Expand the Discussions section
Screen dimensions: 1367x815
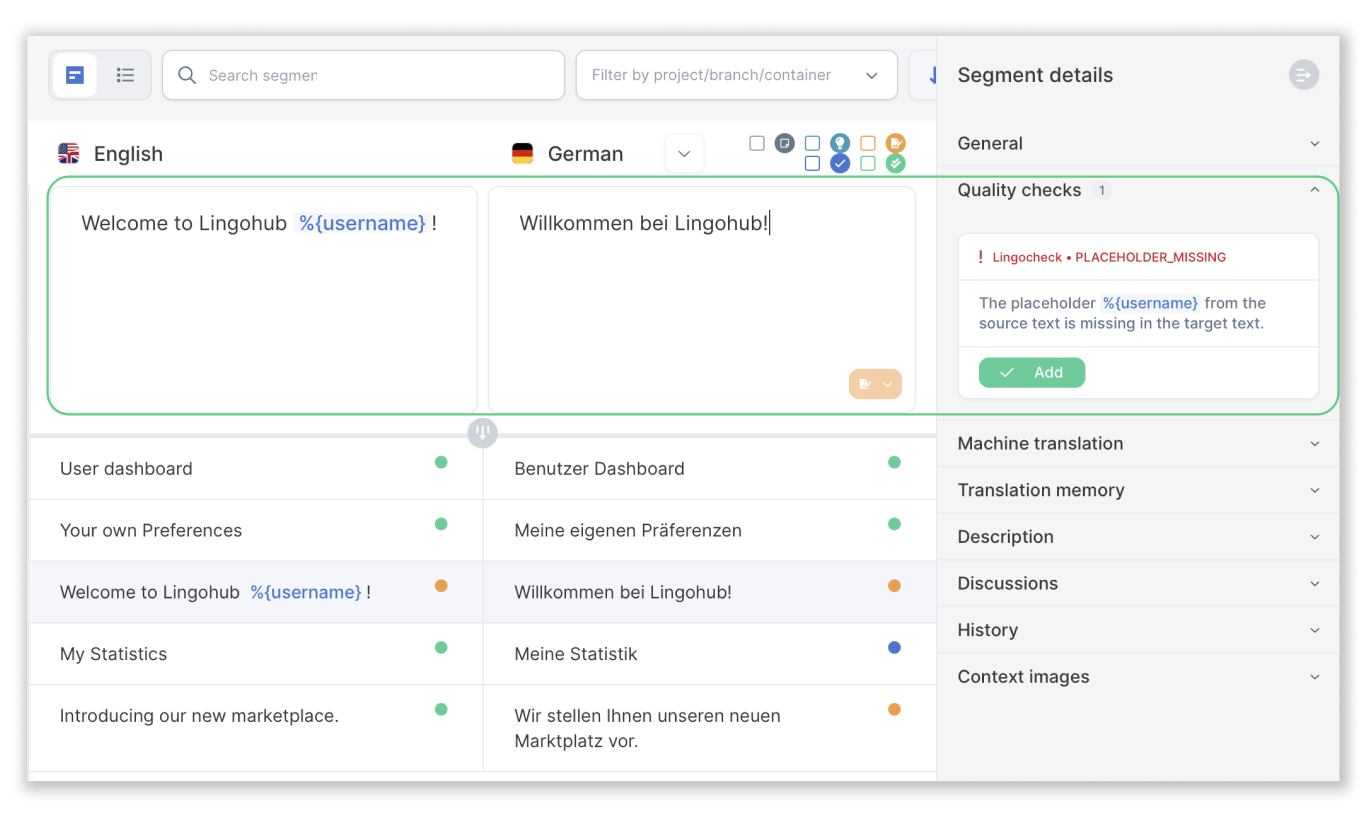[x=1138, y=583]
